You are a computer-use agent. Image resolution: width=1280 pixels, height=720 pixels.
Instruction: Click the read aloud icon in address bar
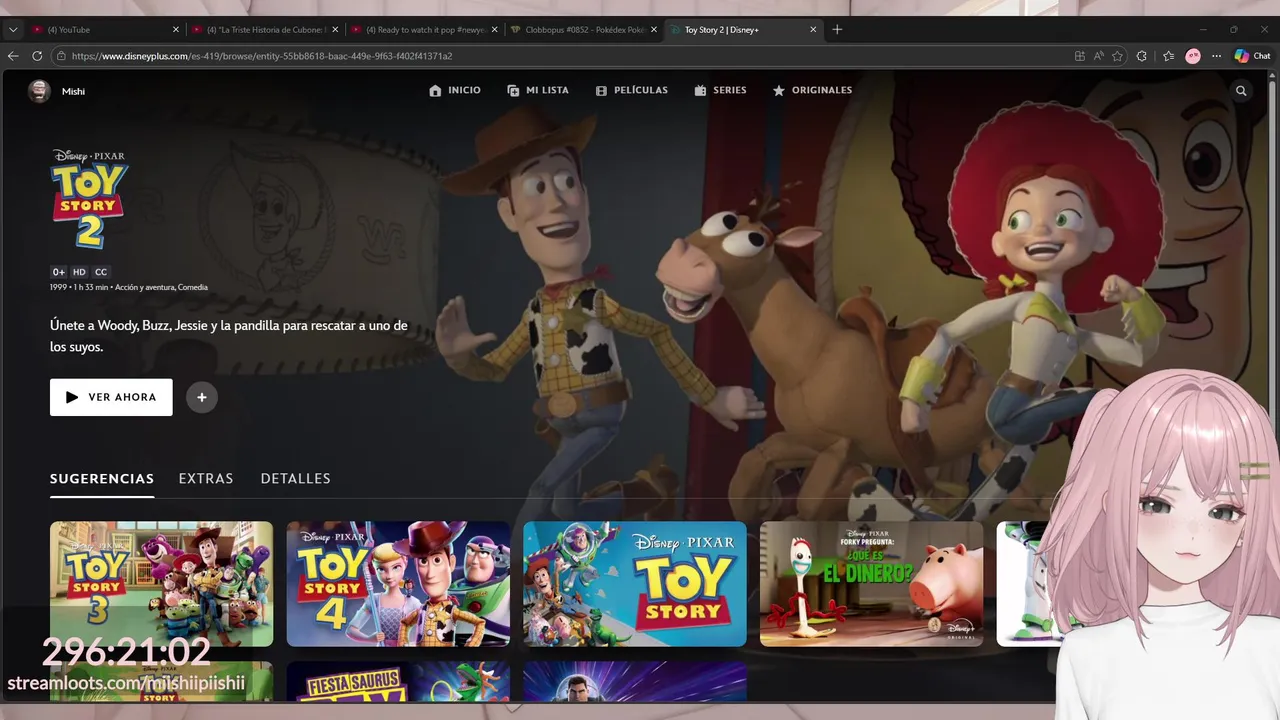1098,56
